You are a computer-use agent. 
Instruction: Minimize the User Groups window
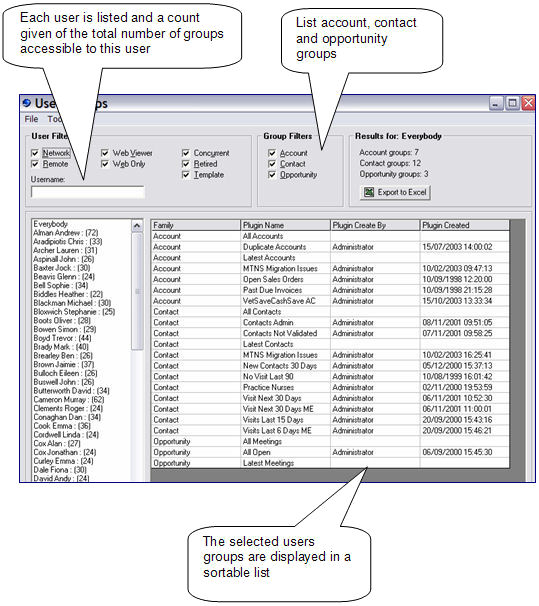(496, 104)
